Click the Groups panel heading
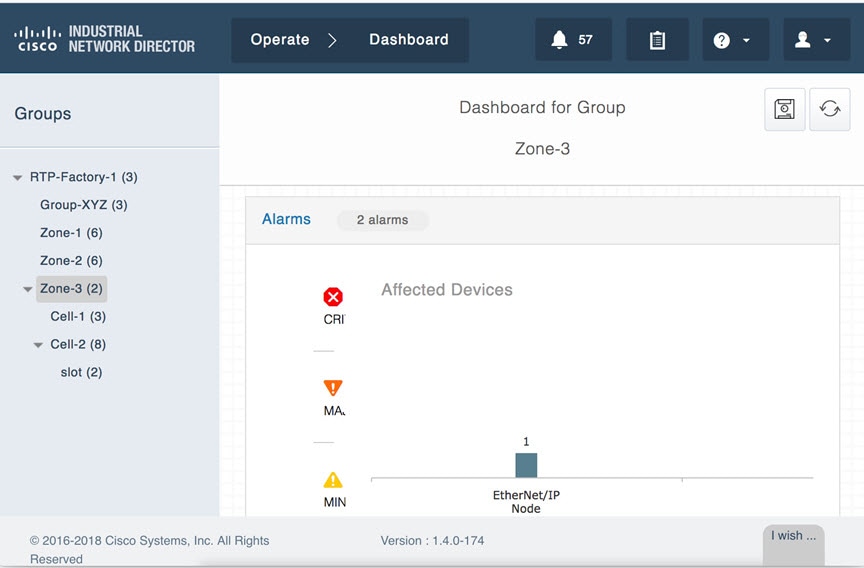Image resolution: width=864 pixels, height=568 pixels. (43, 113)
